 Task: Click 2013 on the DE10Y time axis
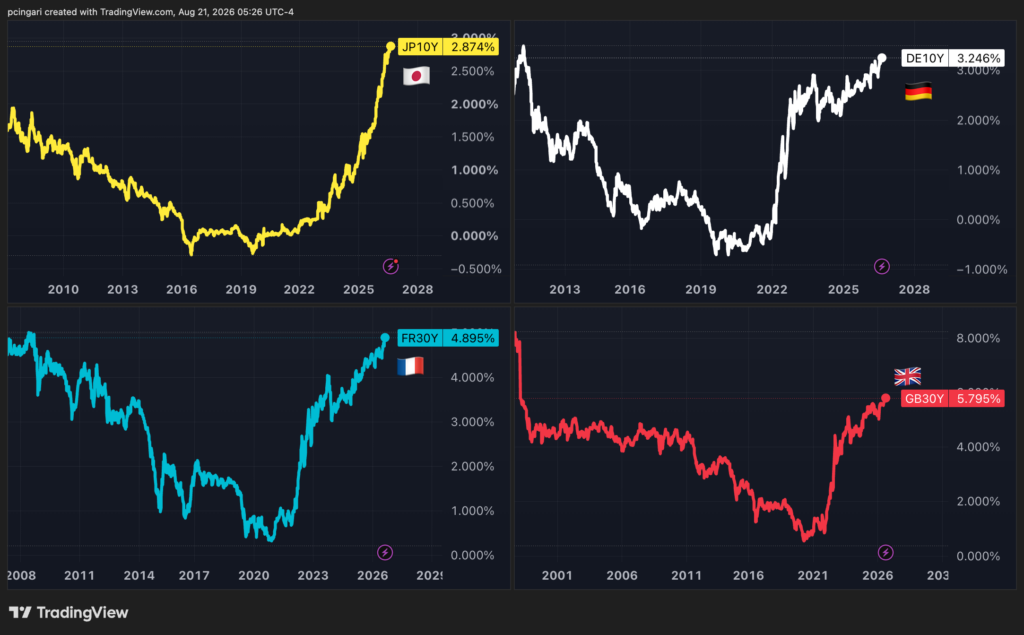[x=564, y=289]
